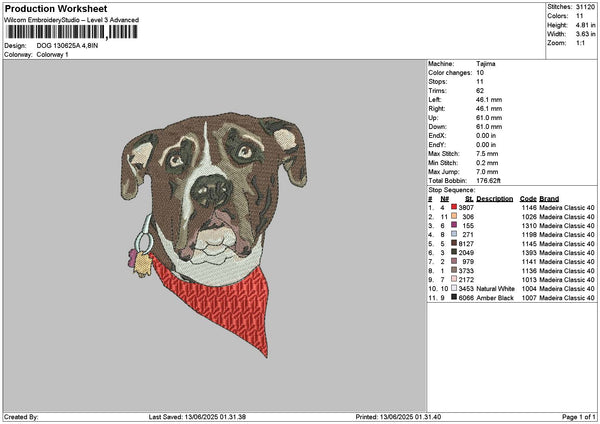Click the stitch count '3807'
The width and height of the screenshot is (600, 424).
466,208
